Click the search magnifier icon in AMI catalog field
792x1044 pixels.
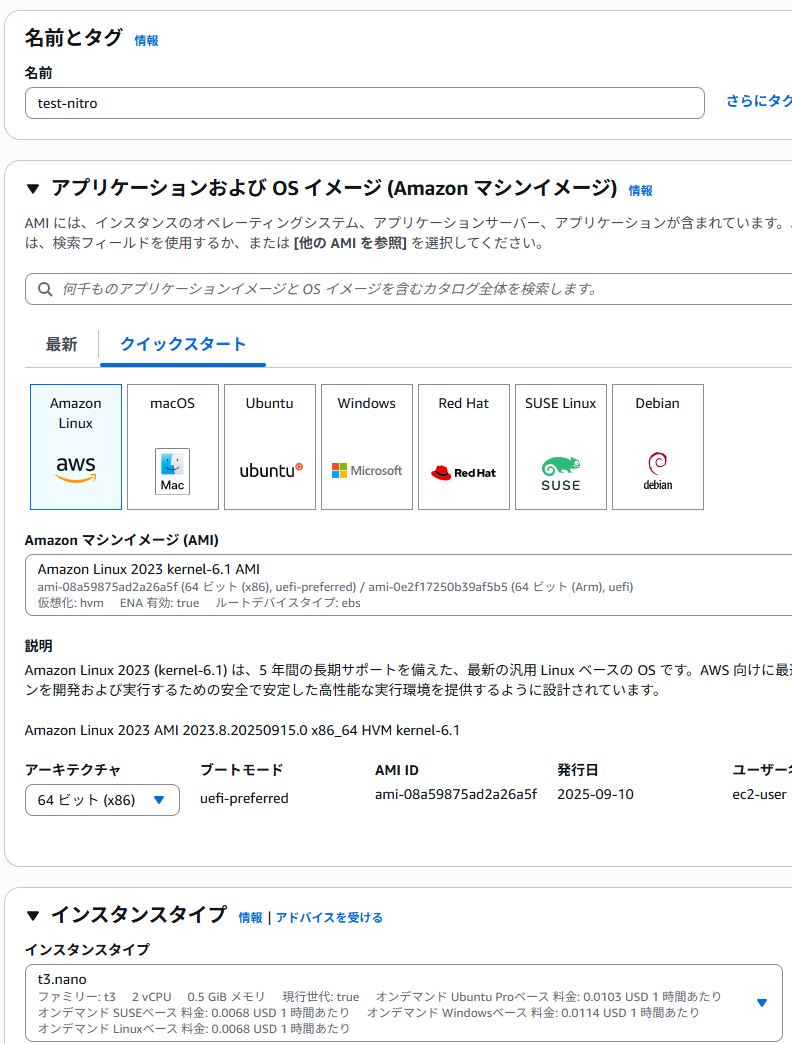click(45, 289)
